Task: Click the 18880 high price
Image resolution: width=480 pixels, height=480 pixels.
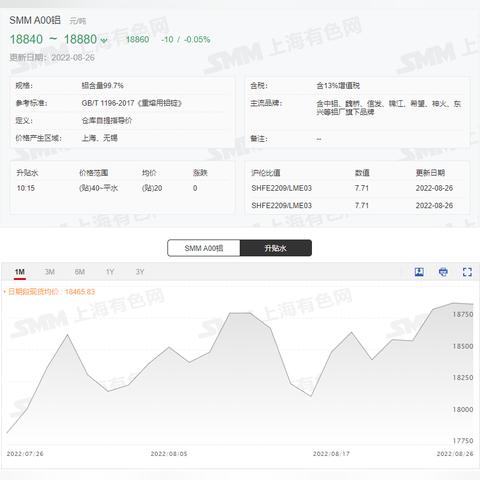Action: tap(80, 39)
